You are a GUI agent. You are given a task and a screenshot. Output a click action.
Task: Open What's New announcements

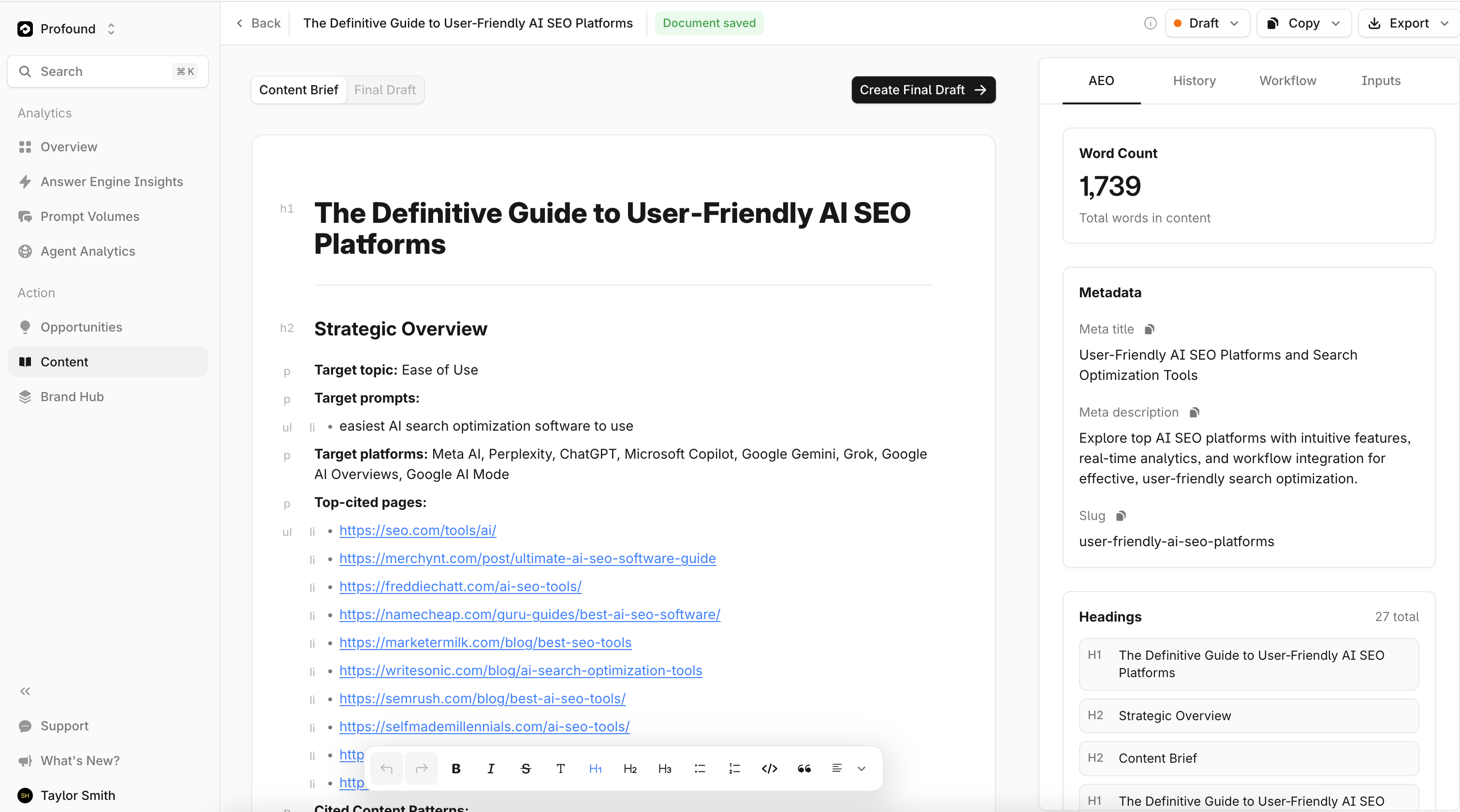tap(108, 760)
